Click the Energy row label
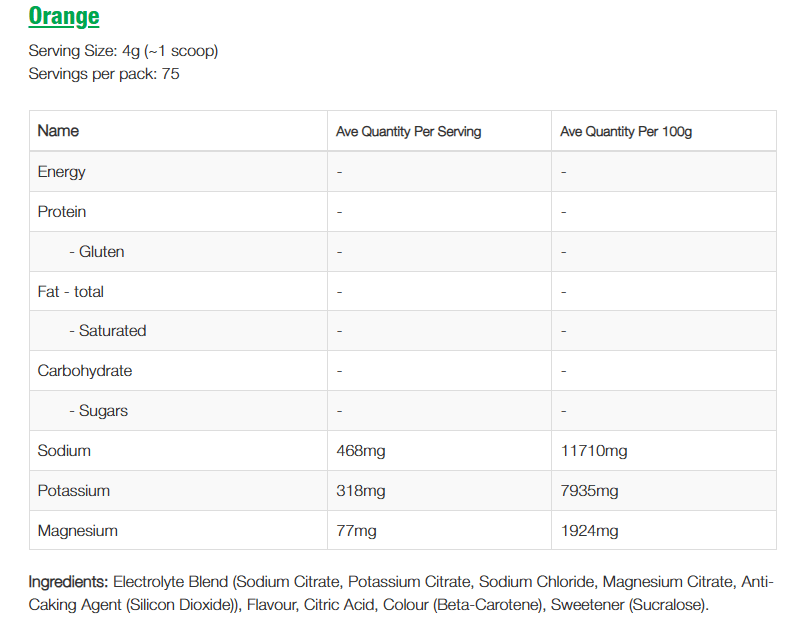Screen dimensions: 801x638 pos(62,172)
